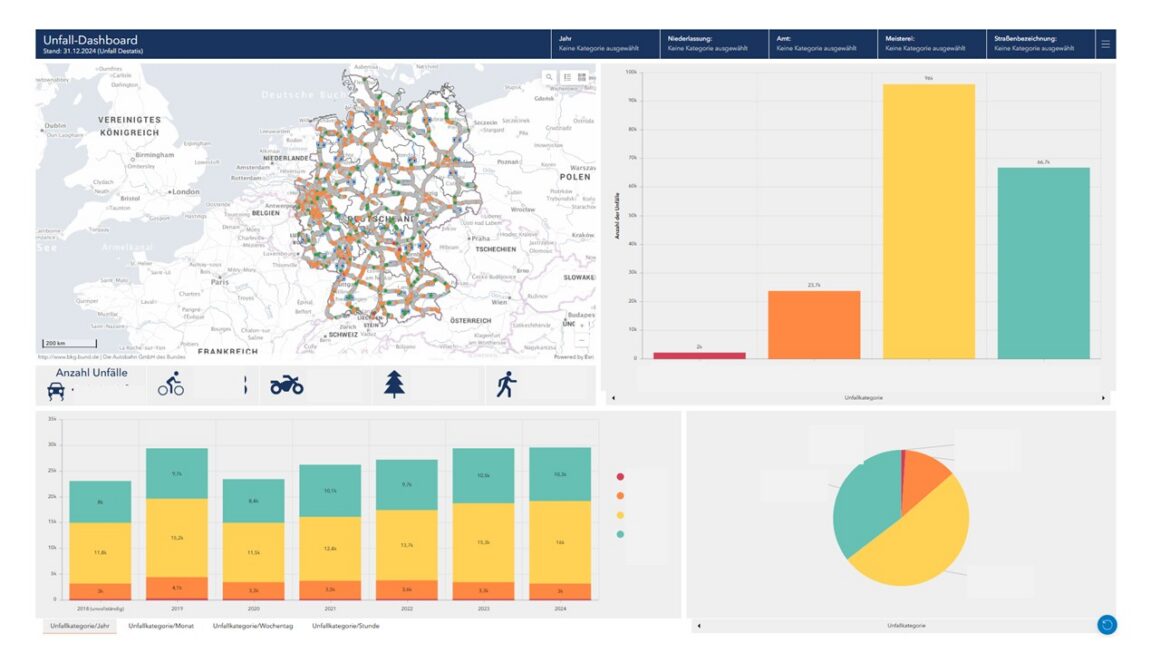Open the Straßenbezeichnung filter dropdown
Image resolution: width=1160 pixels, height=653 pixels.
[x=1040, y=44]
